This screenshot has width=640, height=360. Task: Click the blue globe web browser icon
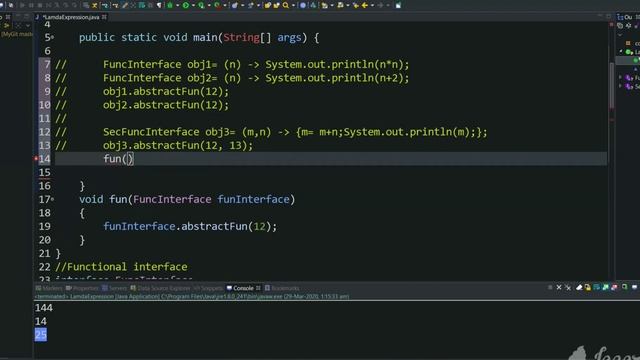(303, 5)
